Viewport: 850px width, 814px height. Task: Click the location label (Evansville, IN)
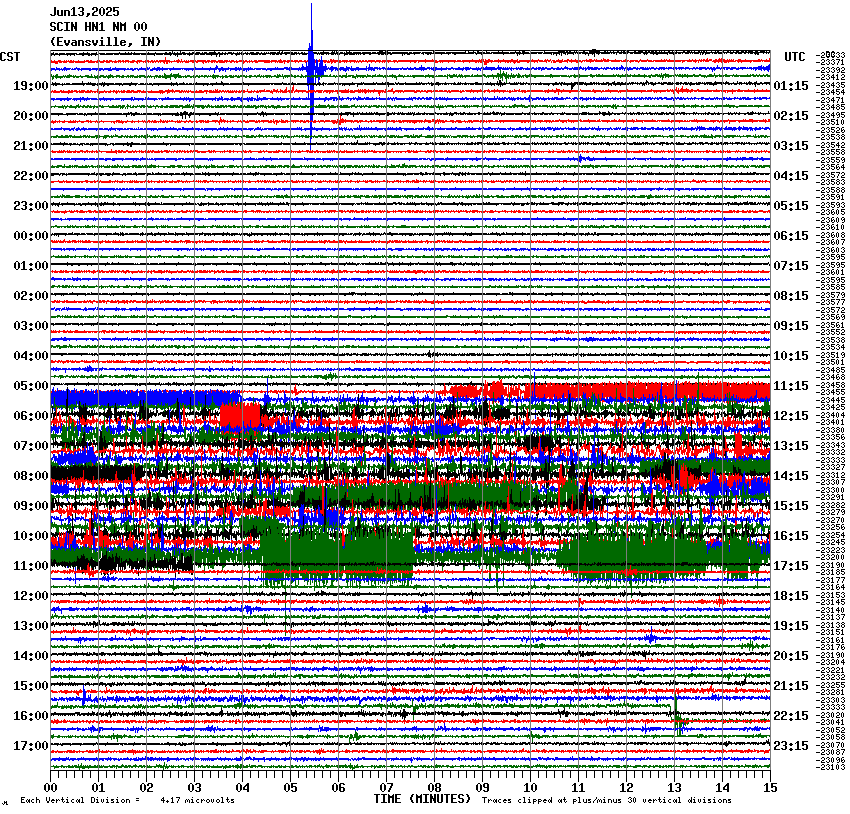point(105,42)
